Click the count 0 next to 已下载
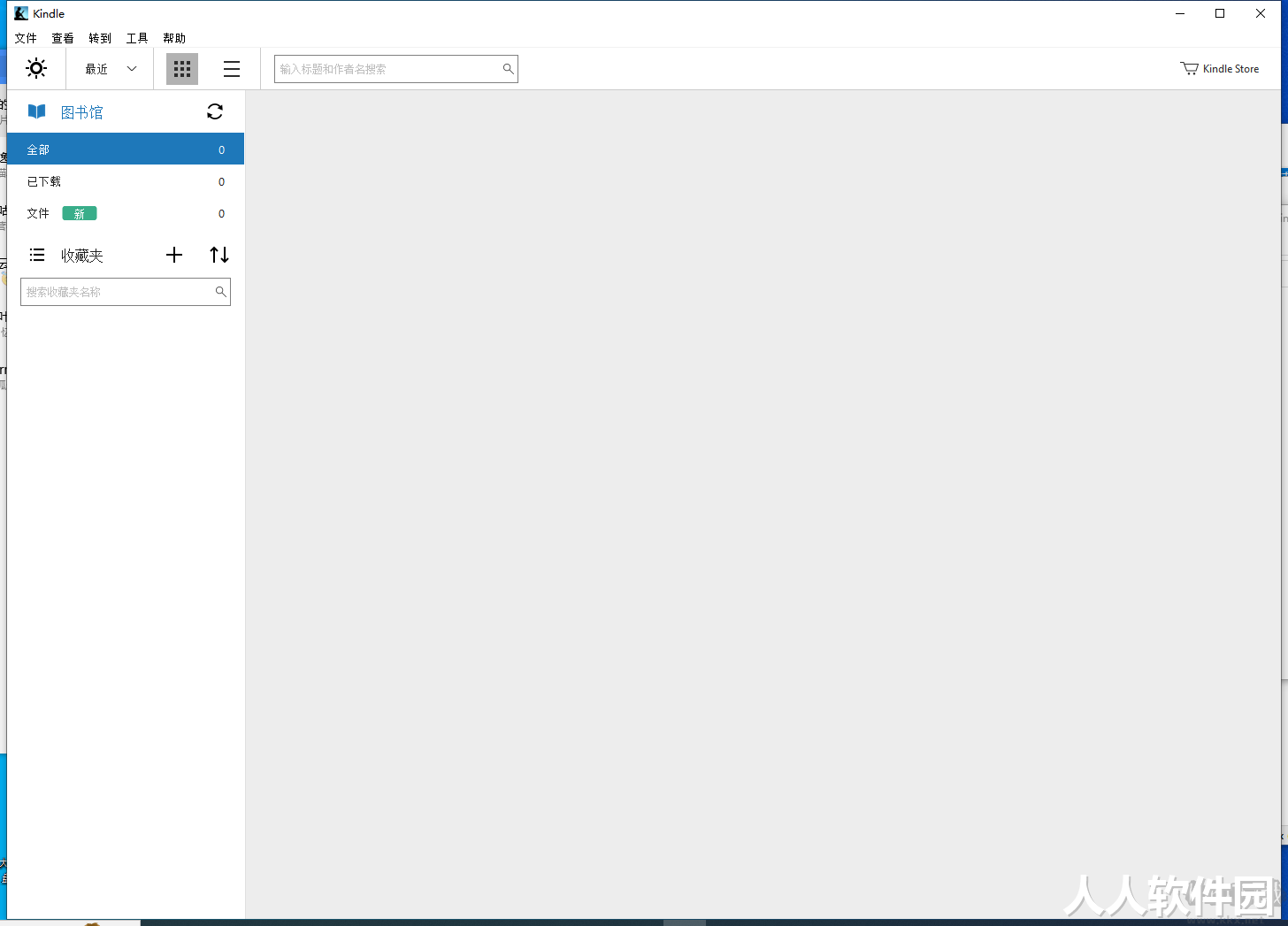This screenshot has width=1288, height=926. point(221,181)
